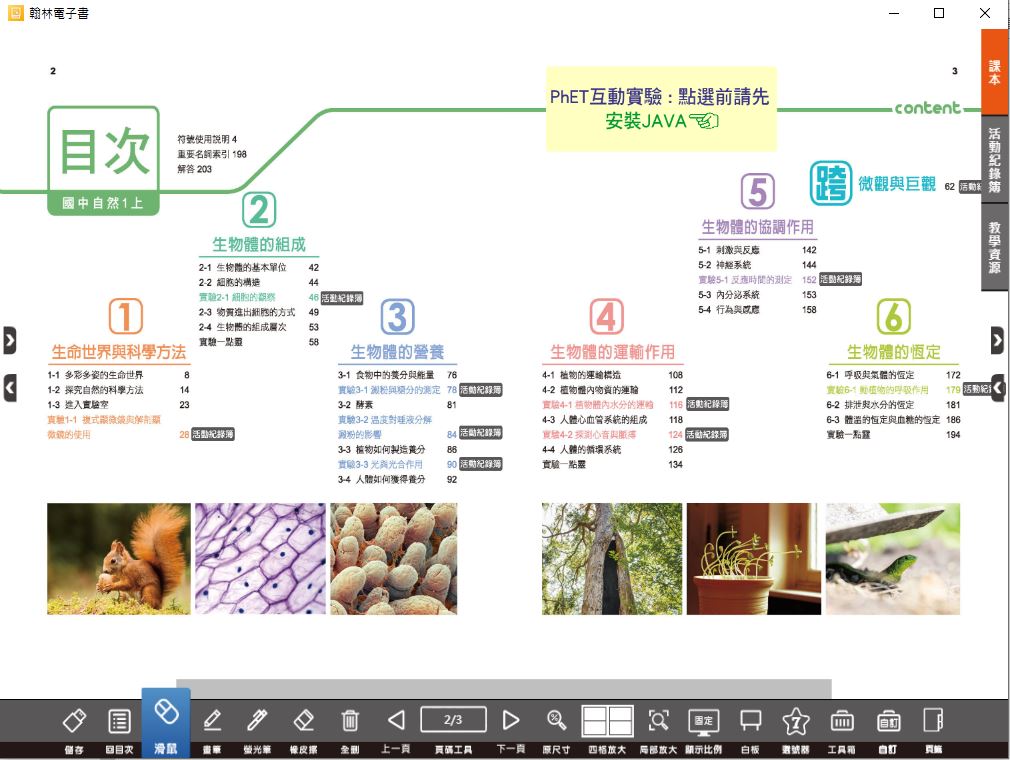
Task: Open the 重要名詞索引 198 entry
Action: (212, 154)
